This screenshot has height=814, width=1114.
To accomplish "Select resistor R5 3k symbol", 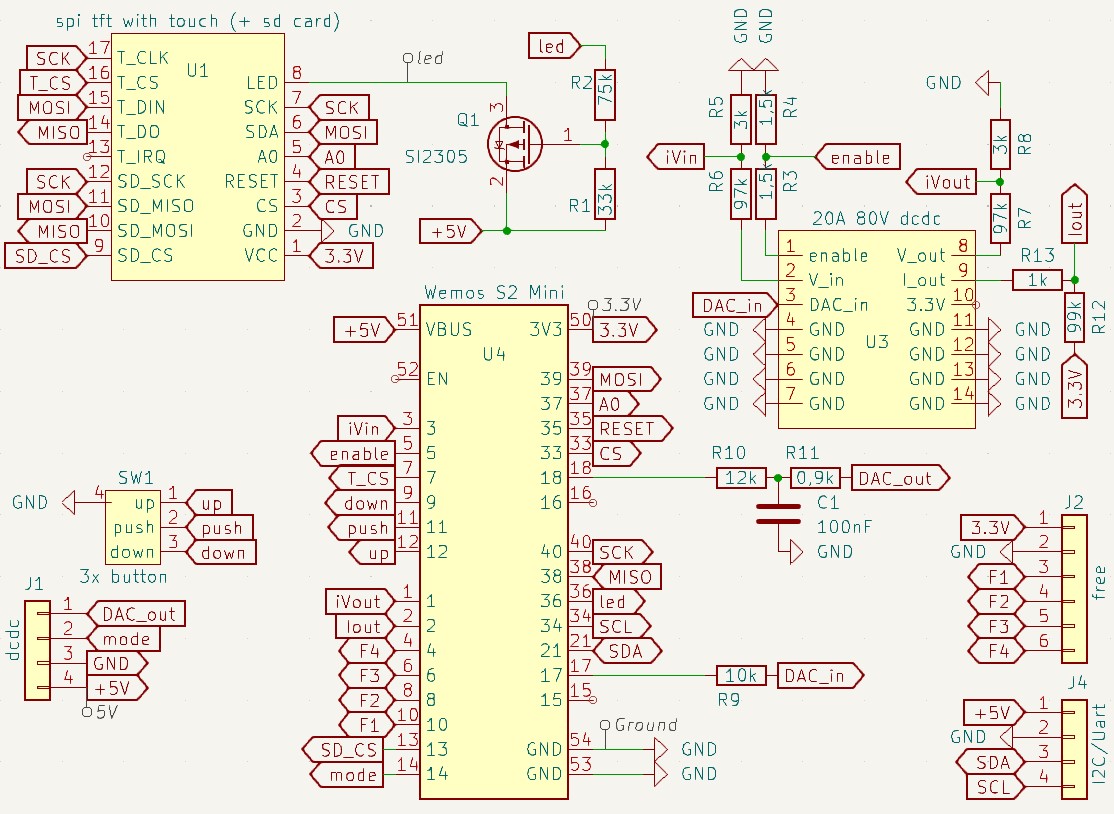I will pos(740,119).
